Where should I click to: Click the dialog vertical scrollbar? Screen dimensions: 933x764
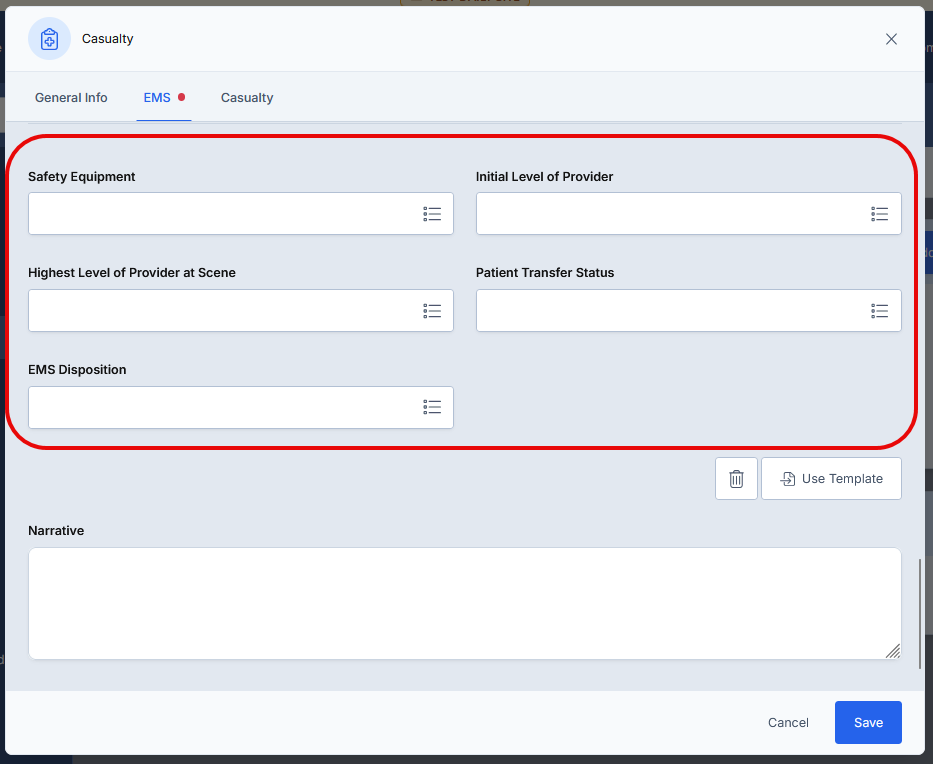tap(920, 613)
